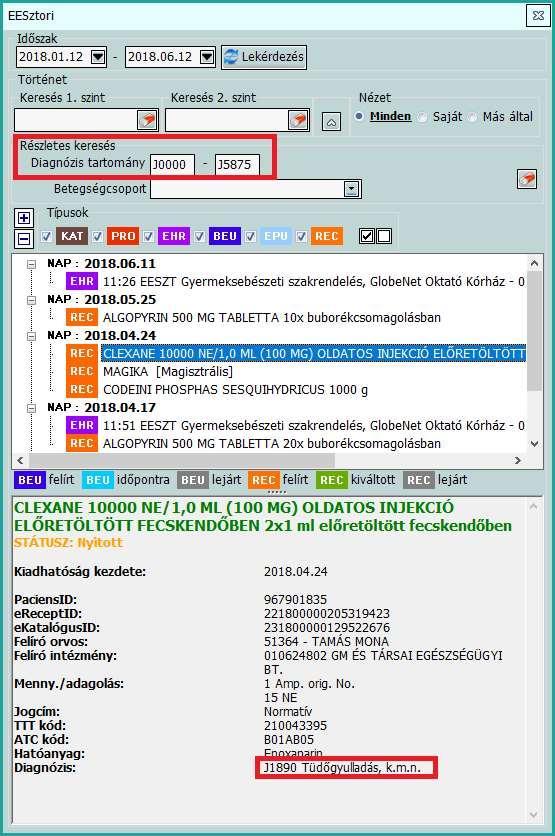Click the horizontal scroll-right arrow
Image resolution: width=555 pixels, height=836 pixels.
point(518,460)
